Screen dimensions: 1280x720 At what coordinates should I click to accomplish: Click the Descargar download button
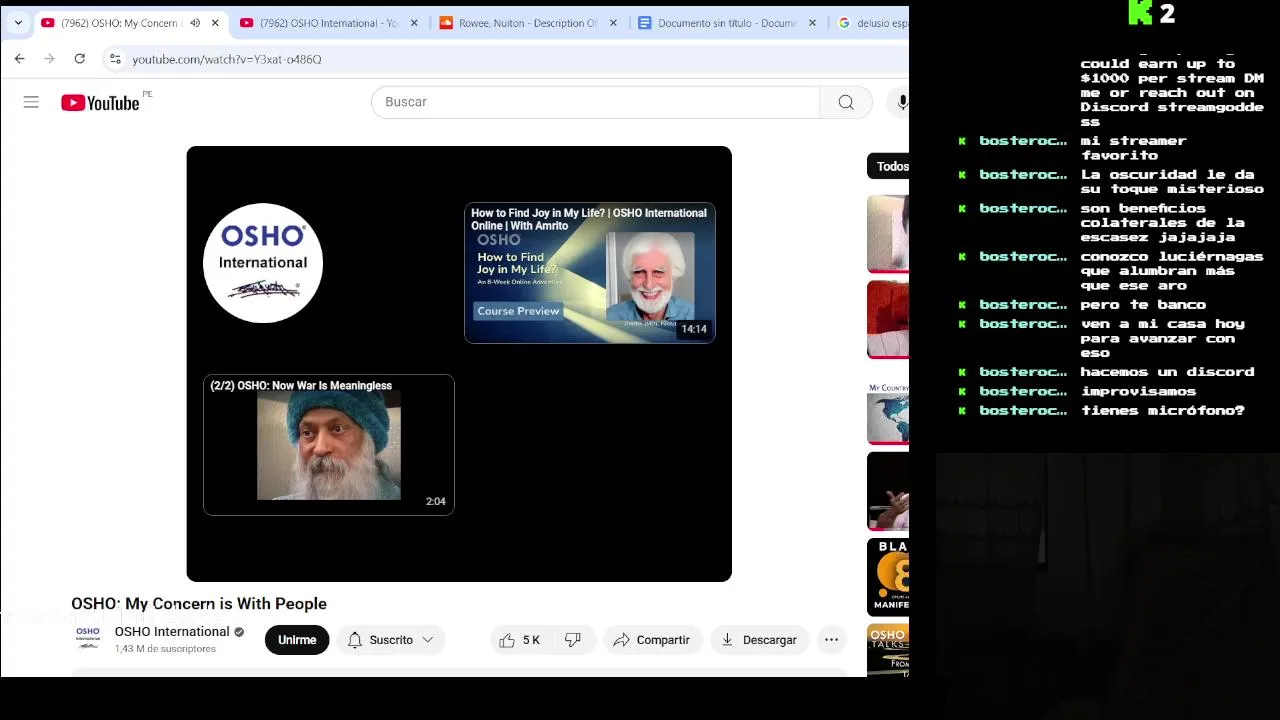pos(759,640)
